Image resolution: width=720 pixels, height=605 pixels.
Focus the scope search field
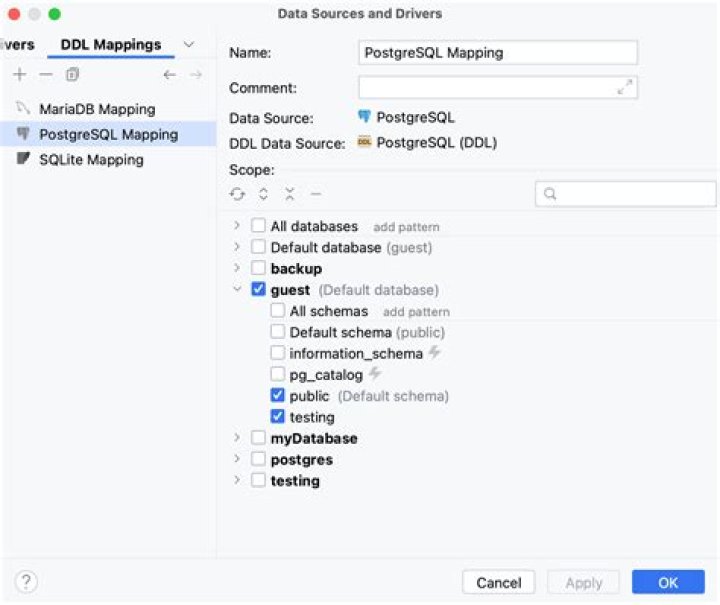tap(625, 194)
